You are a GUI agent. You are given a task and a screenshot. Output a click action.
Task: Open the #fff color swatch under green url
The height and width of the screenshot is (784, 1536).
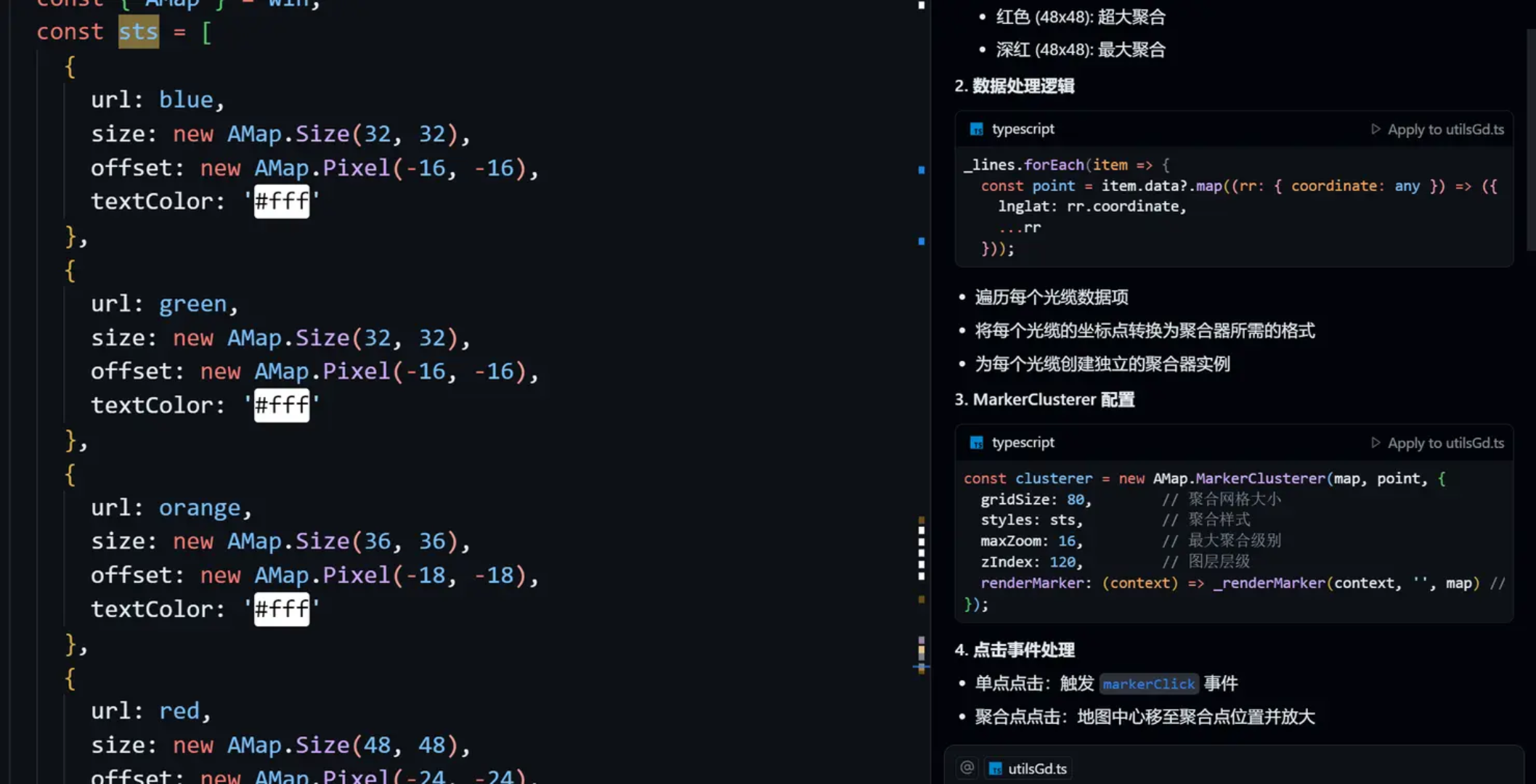[x=282, y=405]
